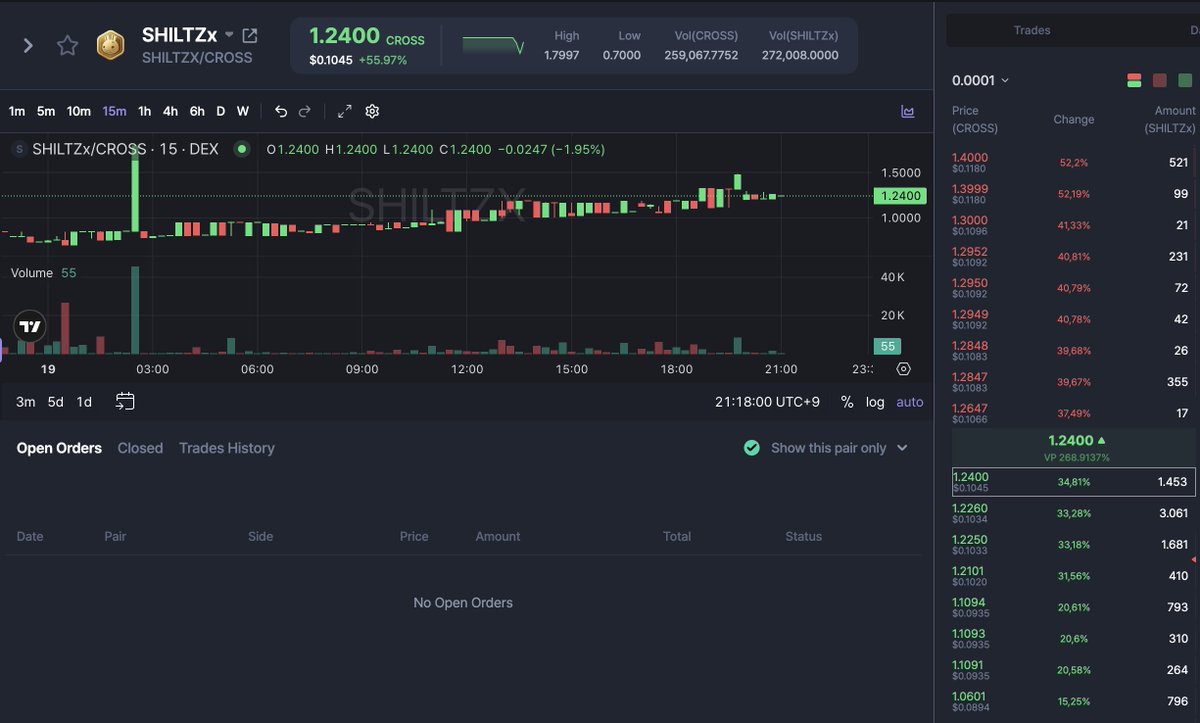Viewport: 1200px width, 723px height.
Task: Enable log scale on the price axis
Action: point(875,401)
